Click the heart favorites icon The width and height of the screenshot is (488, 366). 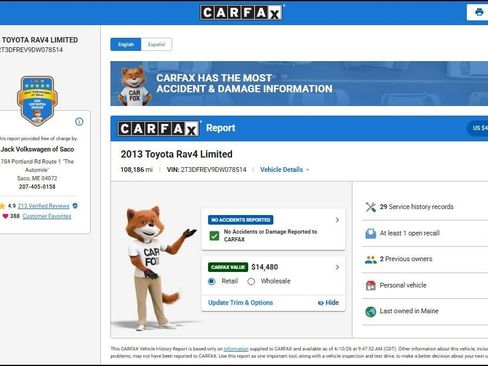(x=5, y=216)
